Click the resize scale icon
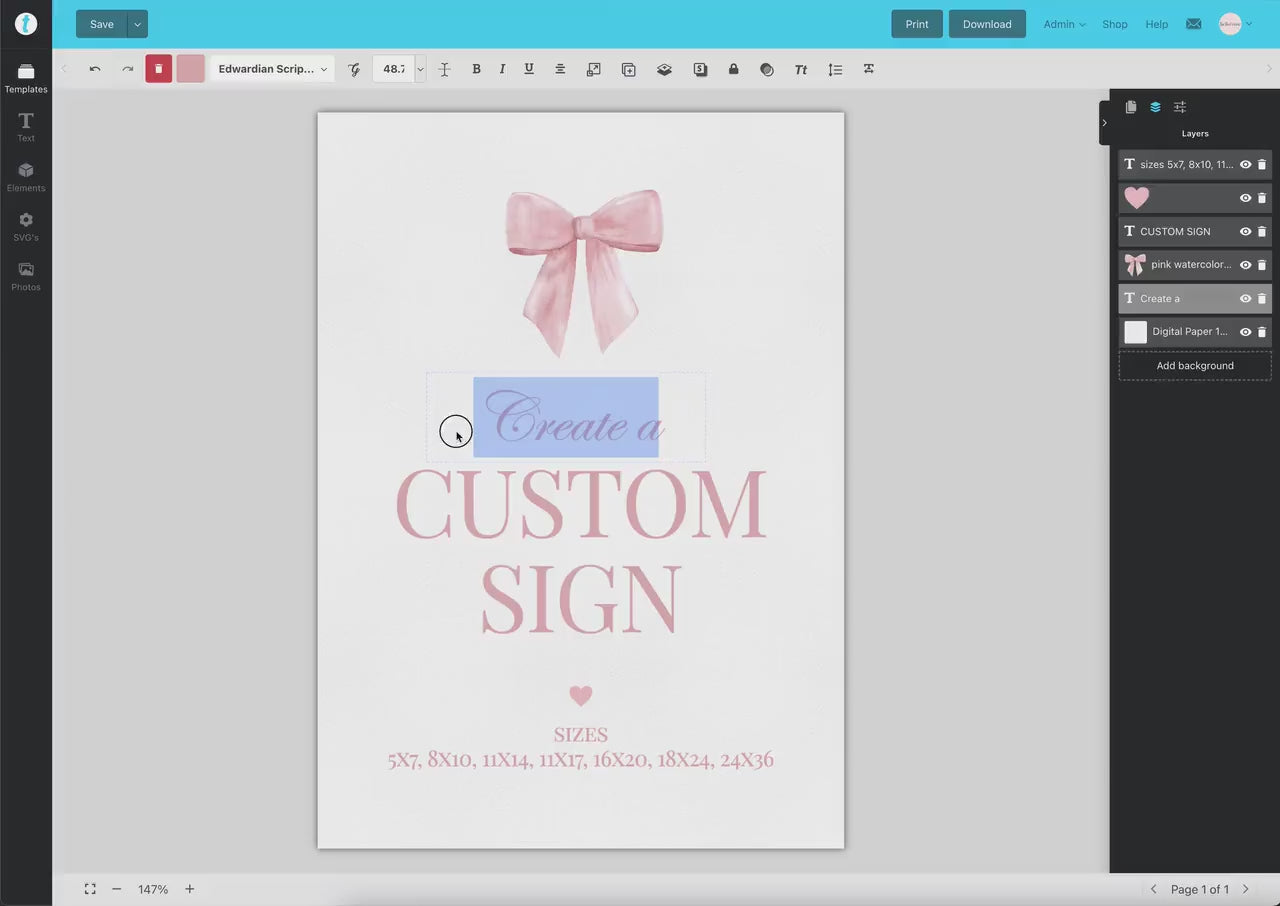Image resolution: width=1280 pixels, height=906 pixels. tap(594, 69)
